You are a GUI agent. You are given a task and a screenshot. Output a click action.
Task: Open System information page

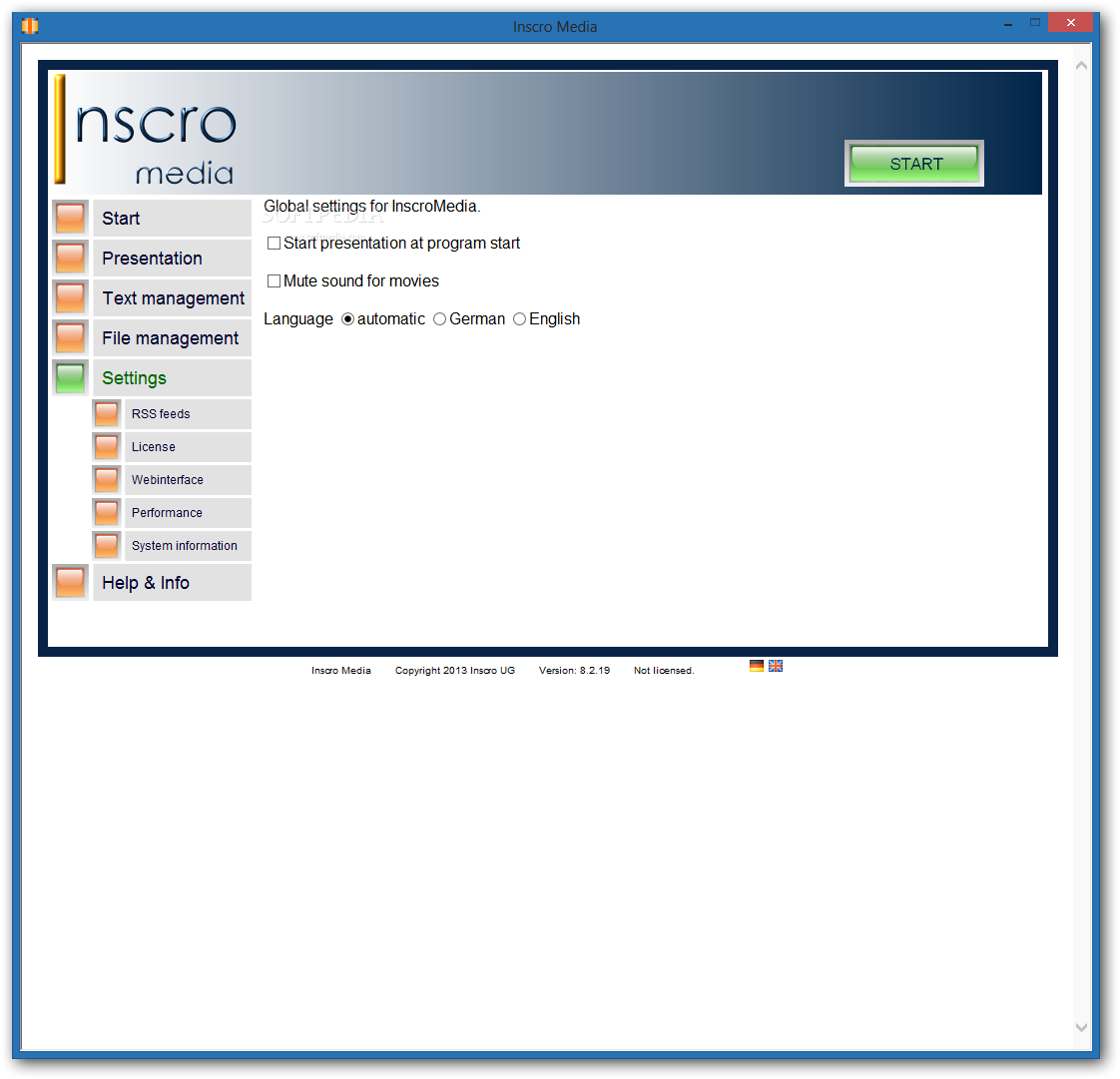point(188,546)
